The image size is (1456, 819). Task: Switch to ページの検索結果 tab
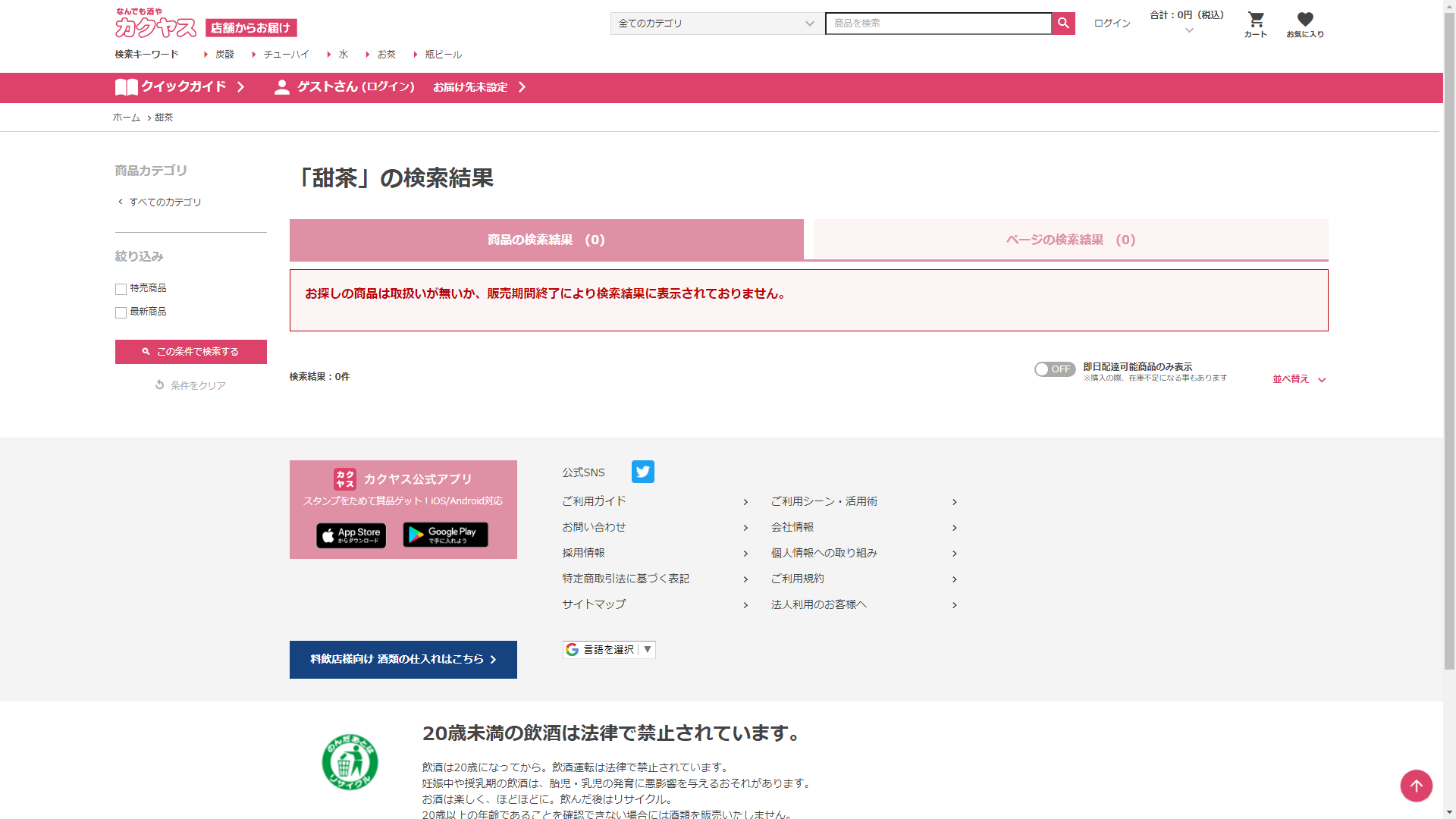click(1070, 240)
